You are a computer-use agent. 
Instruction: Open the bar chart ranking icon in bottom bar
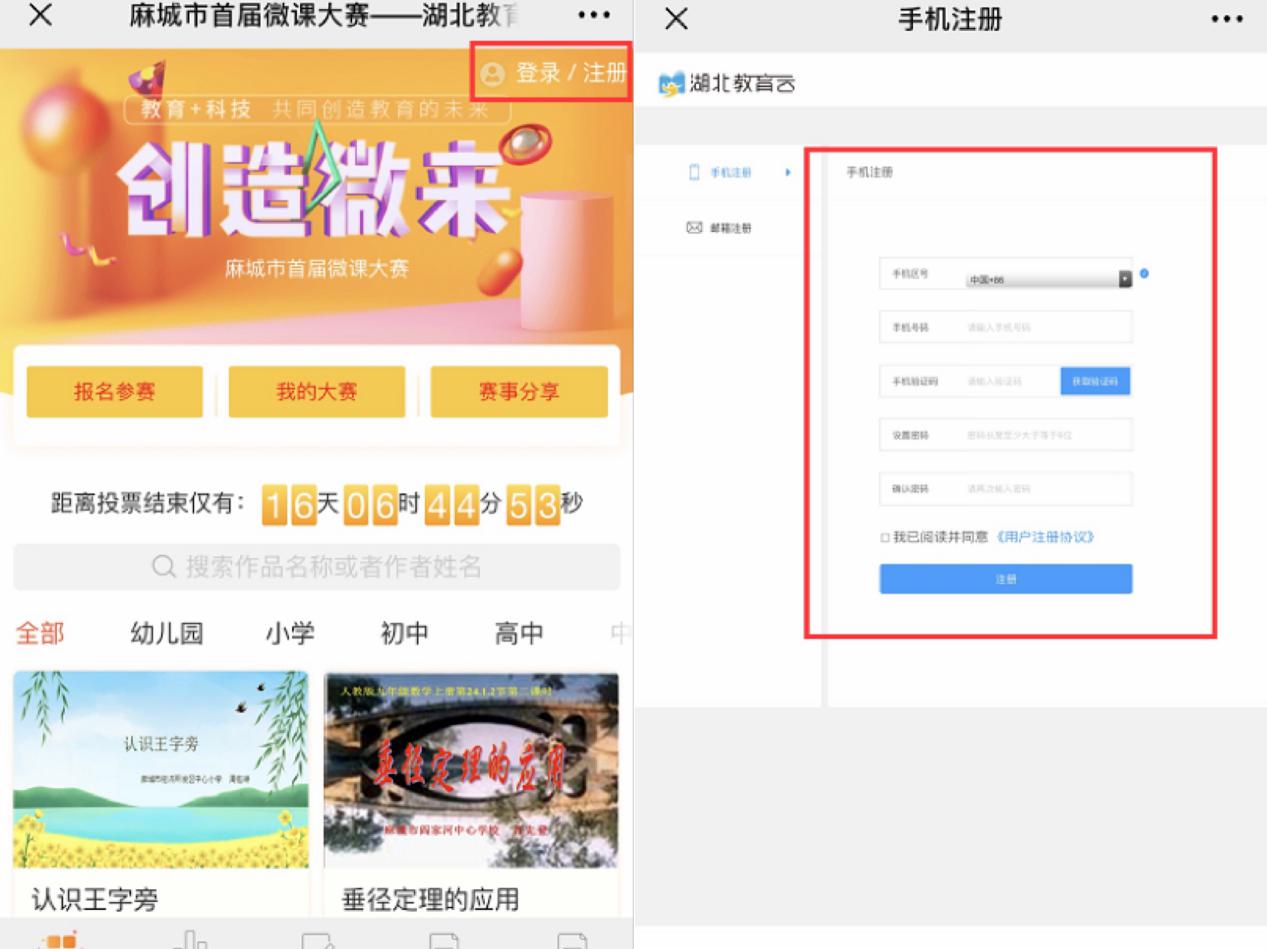pos(189,940)
